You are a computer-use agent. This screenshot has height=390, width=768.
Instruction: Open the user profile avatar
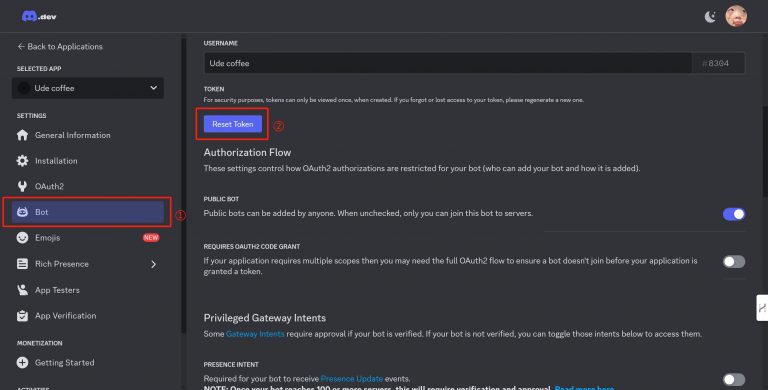[736, 17]
